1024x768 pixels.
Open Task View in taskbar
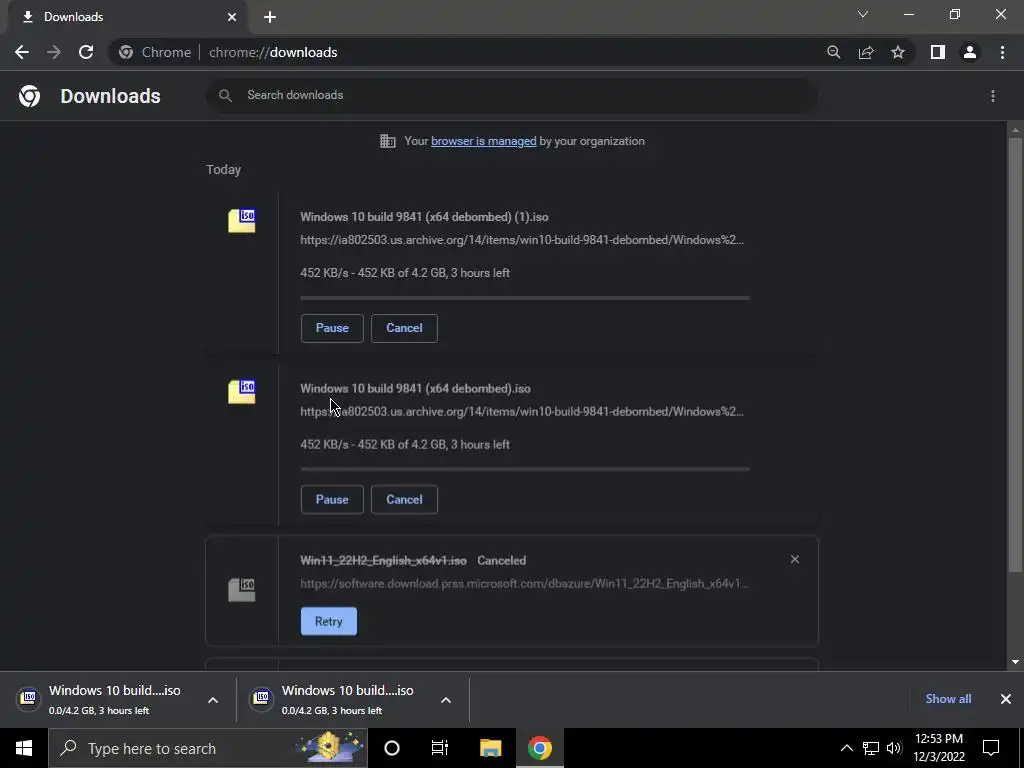440,748
